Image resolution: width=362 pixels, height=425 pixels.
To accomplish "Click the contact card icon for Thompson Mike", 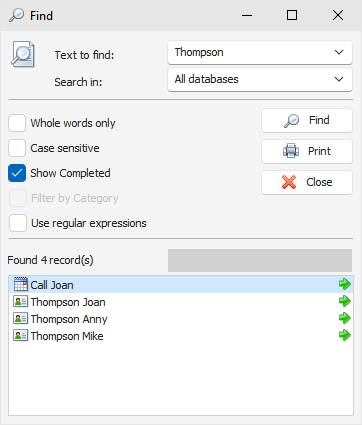I will [20, 336].
